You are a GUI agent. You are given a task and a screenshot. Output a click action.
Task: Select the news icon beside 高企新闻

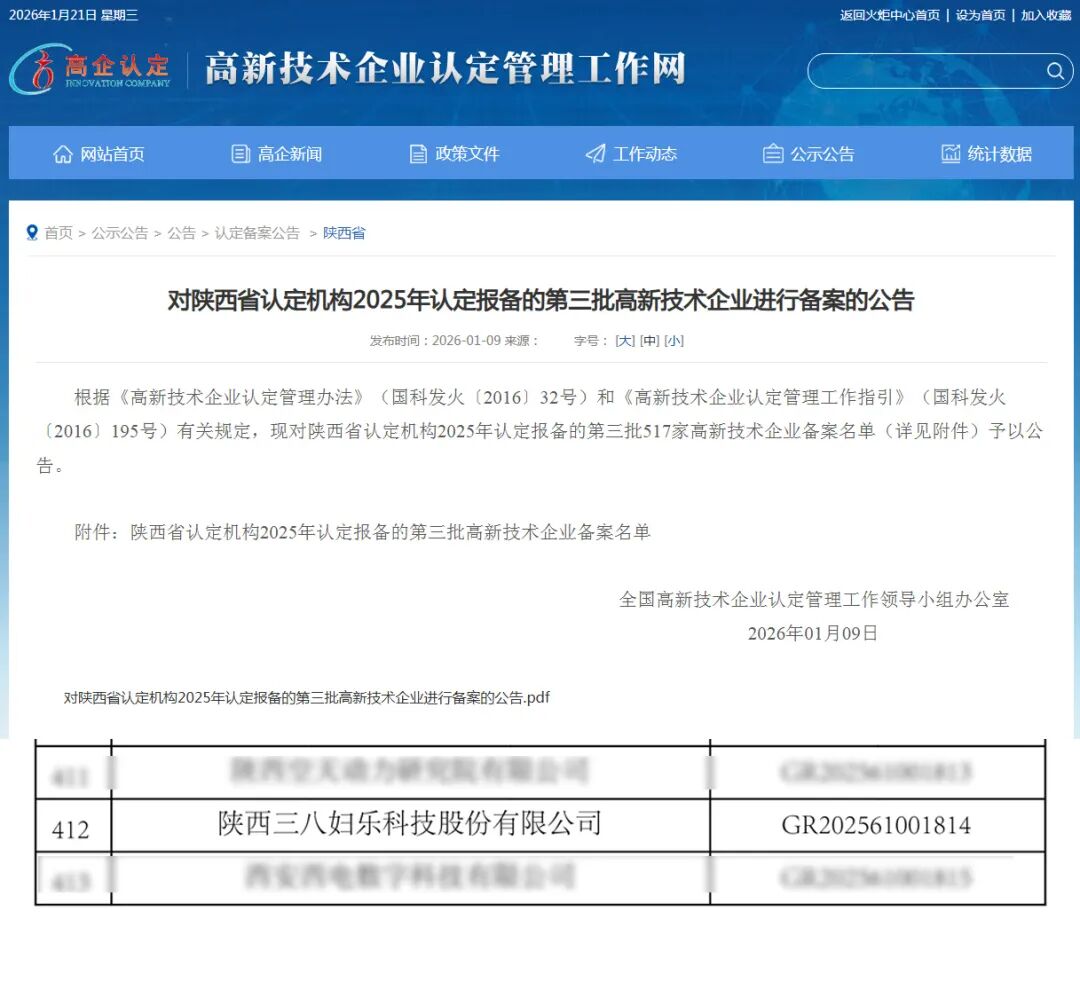[238, 153]
